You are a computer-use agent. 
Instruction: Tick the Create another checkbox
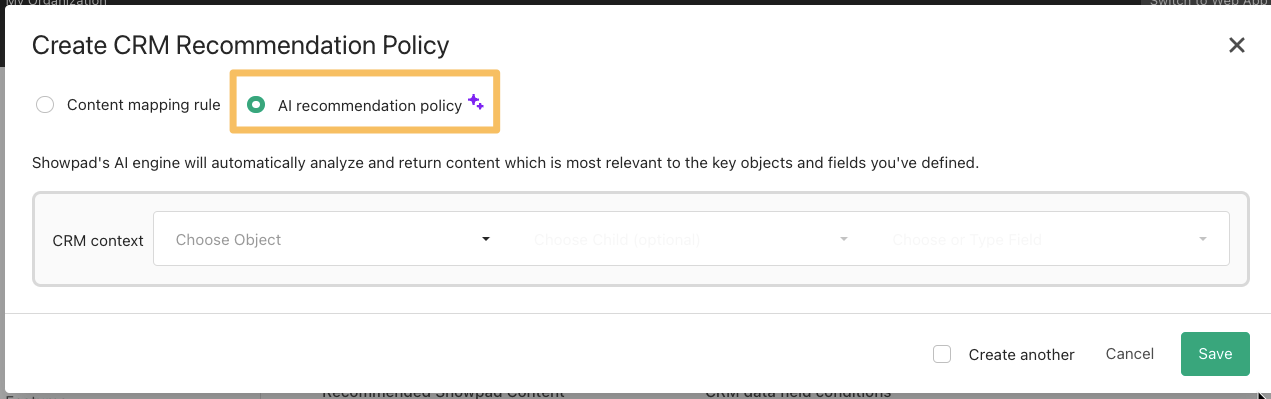pyautogui.click(x=941, y=354)
